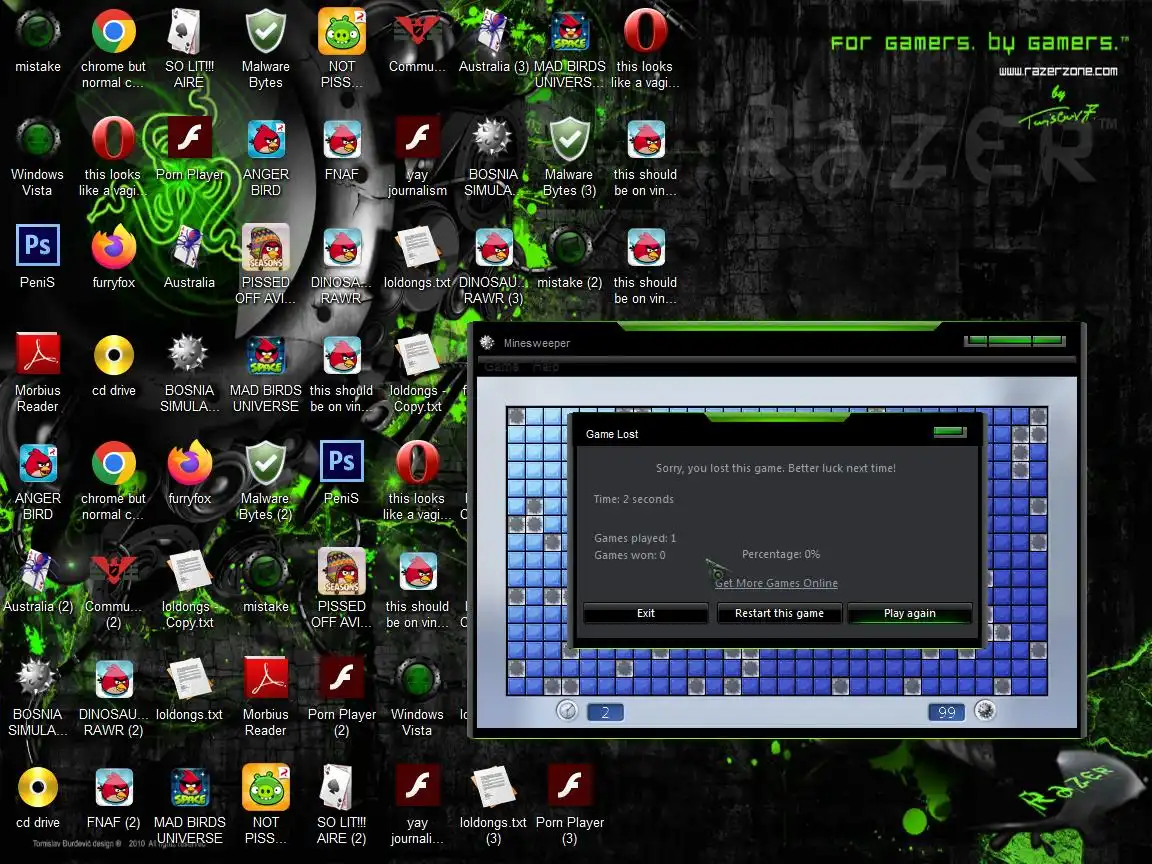Click the "Percentage: 0%" text
Image resolution: width=1152 pixels, height=864 pixels.
click(x=781, y=554)
